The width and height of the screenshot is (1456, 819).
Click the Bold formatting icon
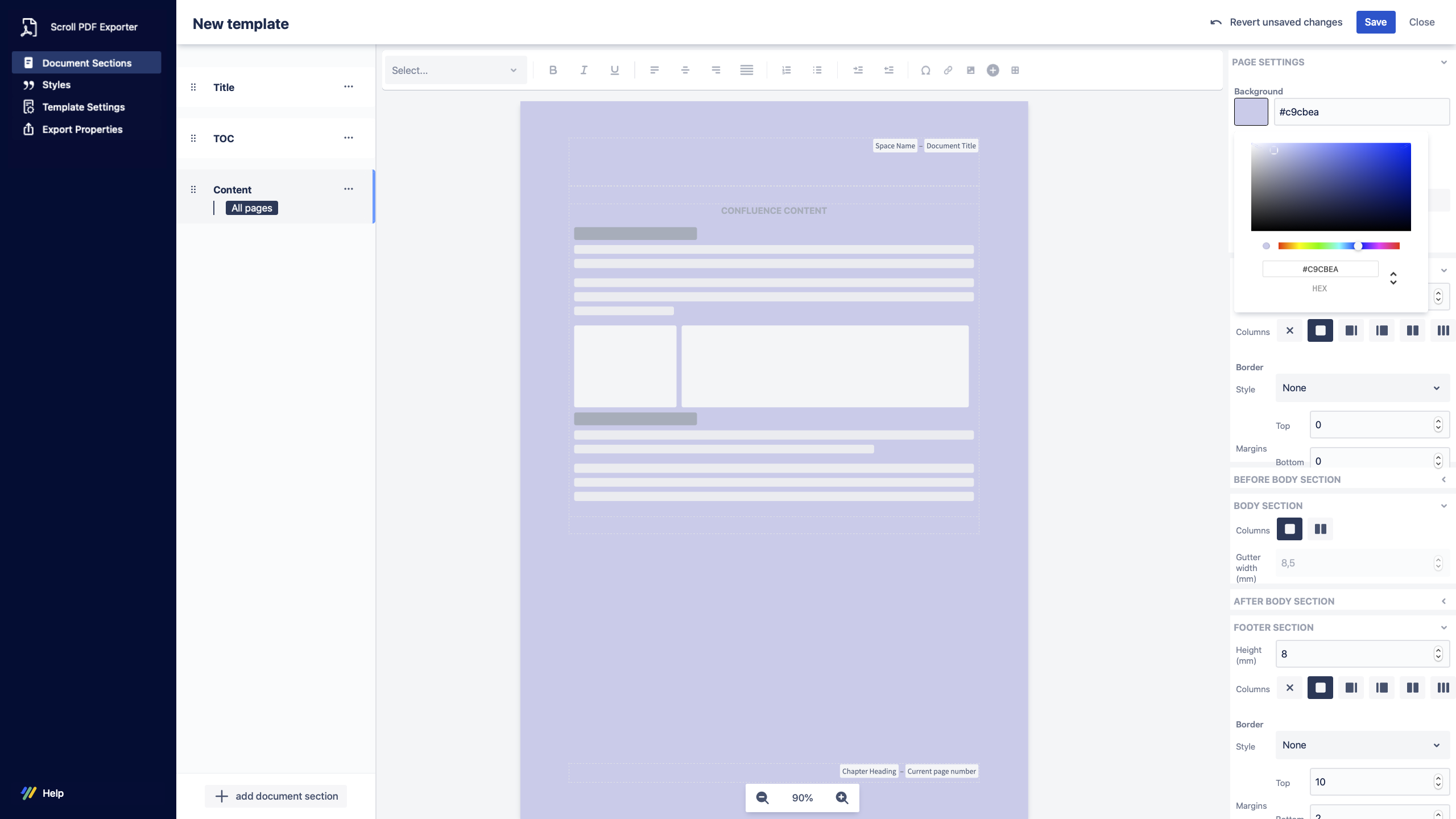[x=553, y=70]
